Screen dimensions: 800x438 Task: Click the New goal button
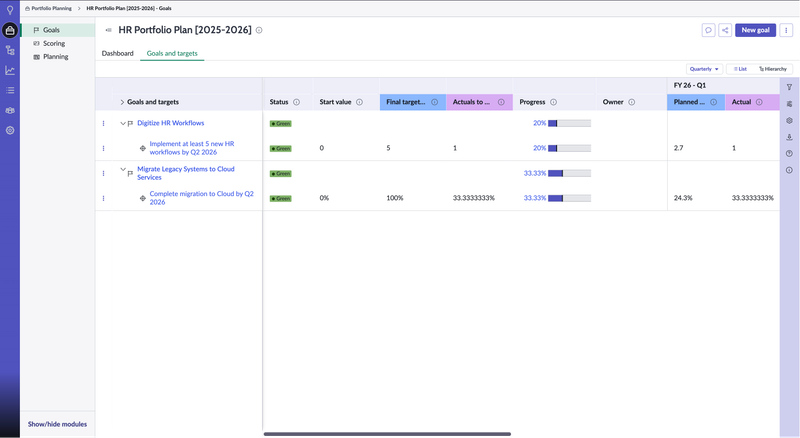click(756, 30)
